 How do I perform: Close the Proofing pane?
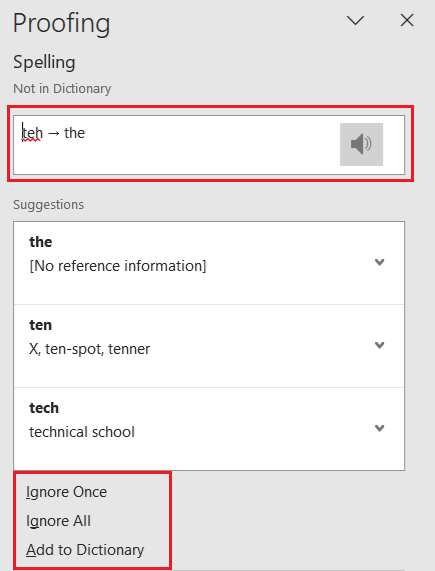[x=407, y=20]
